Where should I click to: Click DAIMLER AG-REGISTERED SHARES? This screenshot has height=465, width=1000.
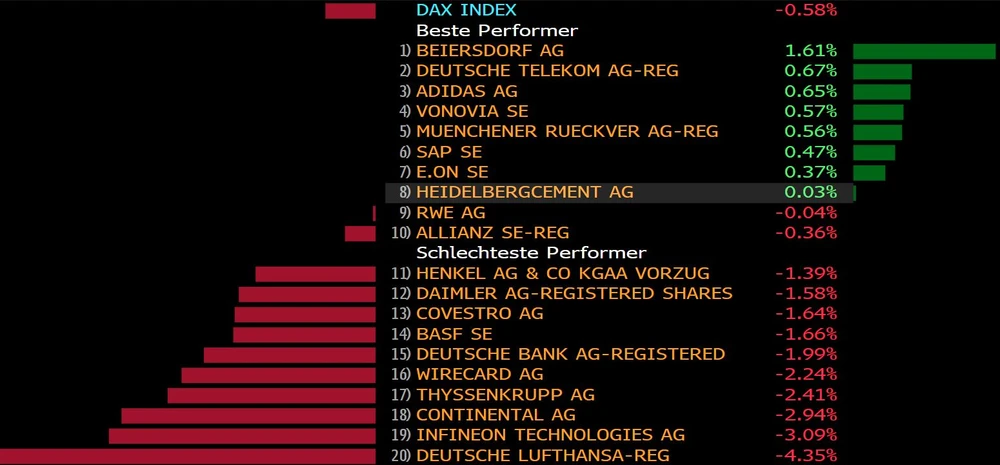(574, 293)
